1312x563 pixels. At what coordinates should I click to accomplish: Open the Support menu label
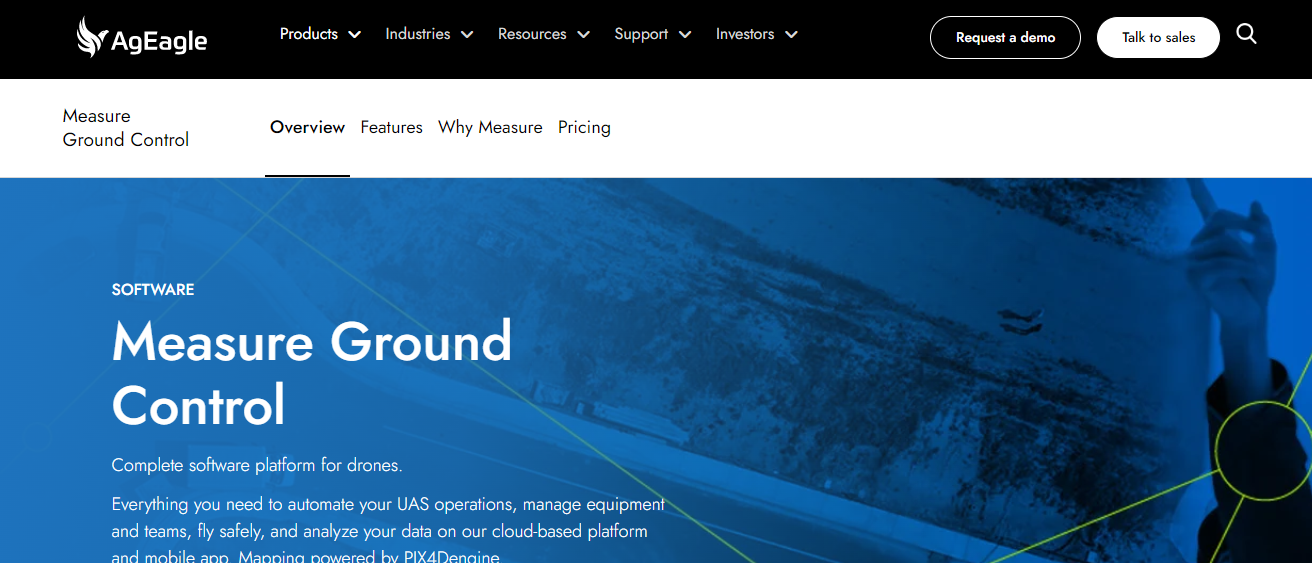pyautogui.click(x=641, y=34)
